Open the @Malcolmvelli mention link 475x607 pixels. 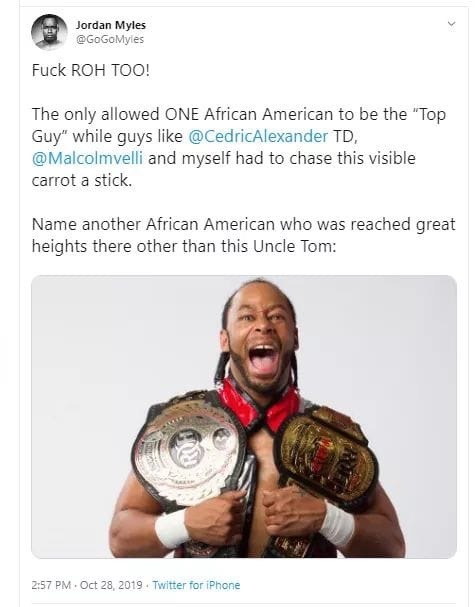point(87,158)
